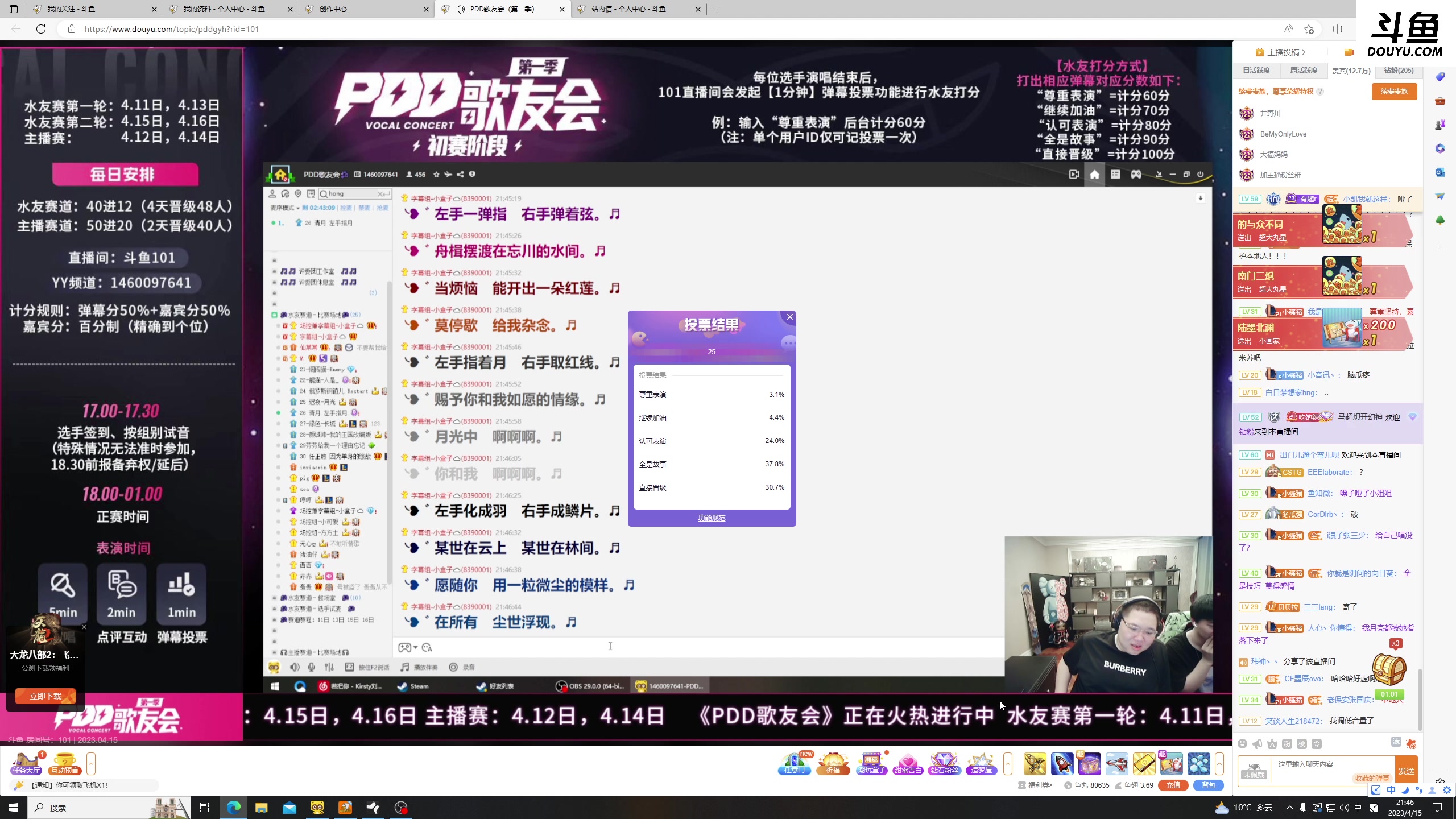This screenshot has height=819, width=1456.
Task: Open the 潮玩盒子 box icon
Action: (871, 763)
